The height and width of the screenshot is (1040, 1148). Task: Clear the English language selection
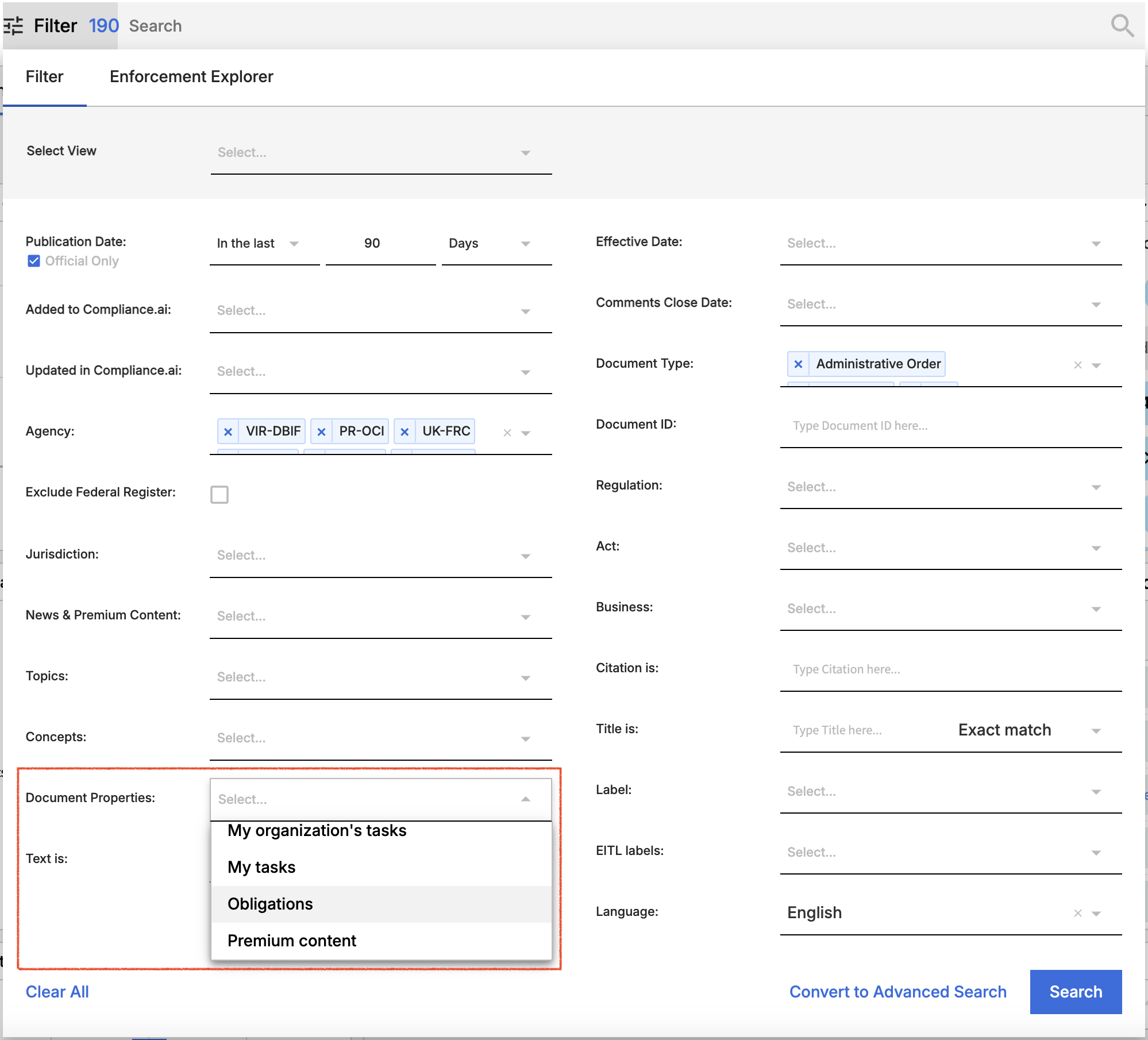pos(1078,913)
